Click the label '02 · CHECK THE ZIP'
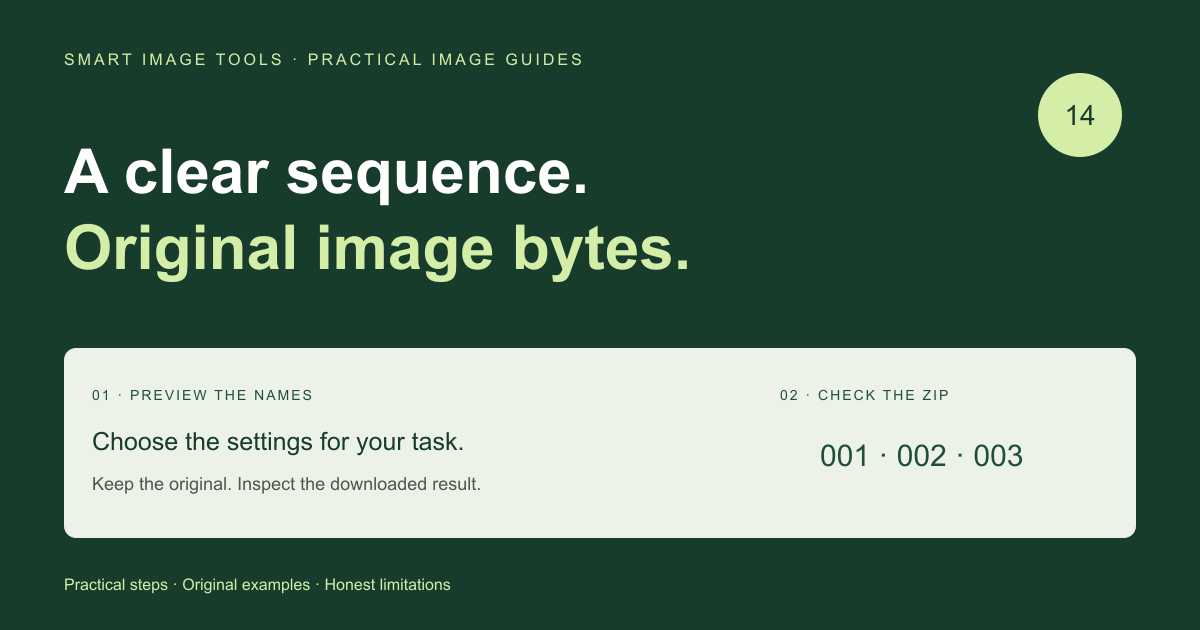The image size is (1200, 630). click(x=865, y=395)
